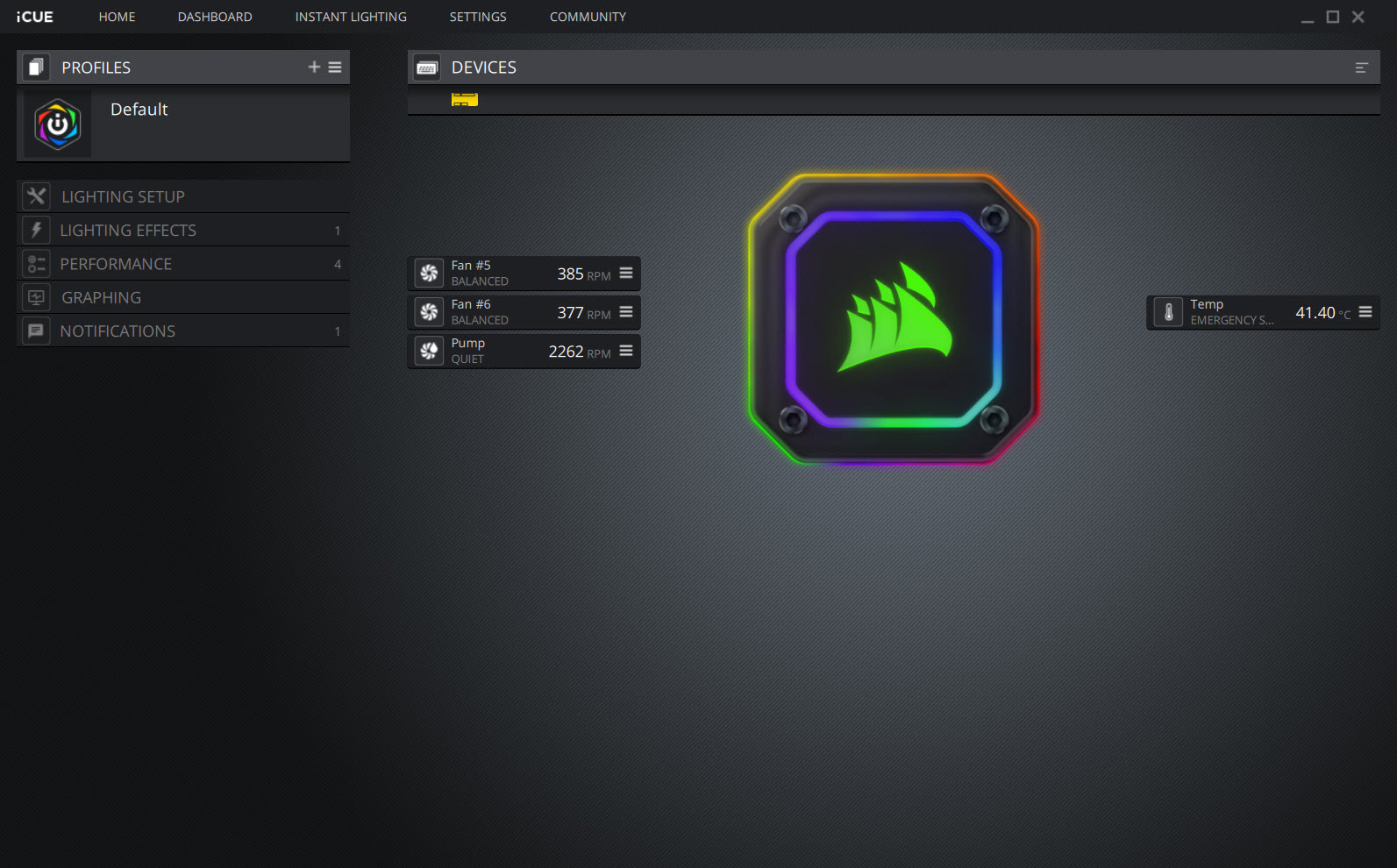This screenshot has height=868, width=1397.
Task: Click Pump 2262 RPM reading
Action: (580, 352)
